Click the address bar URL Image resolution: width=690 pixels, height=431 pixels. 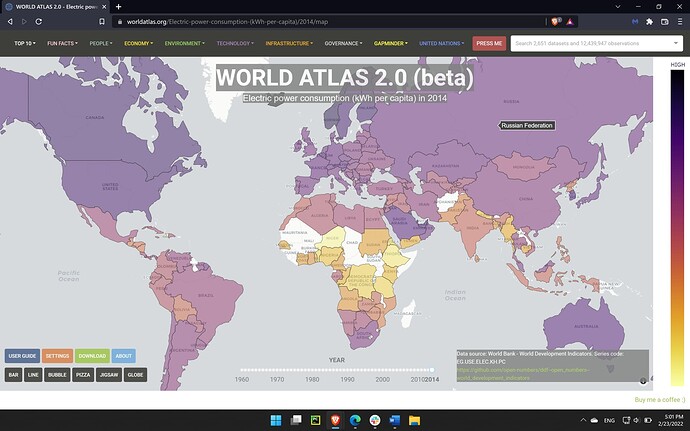(x=227, y=22)
